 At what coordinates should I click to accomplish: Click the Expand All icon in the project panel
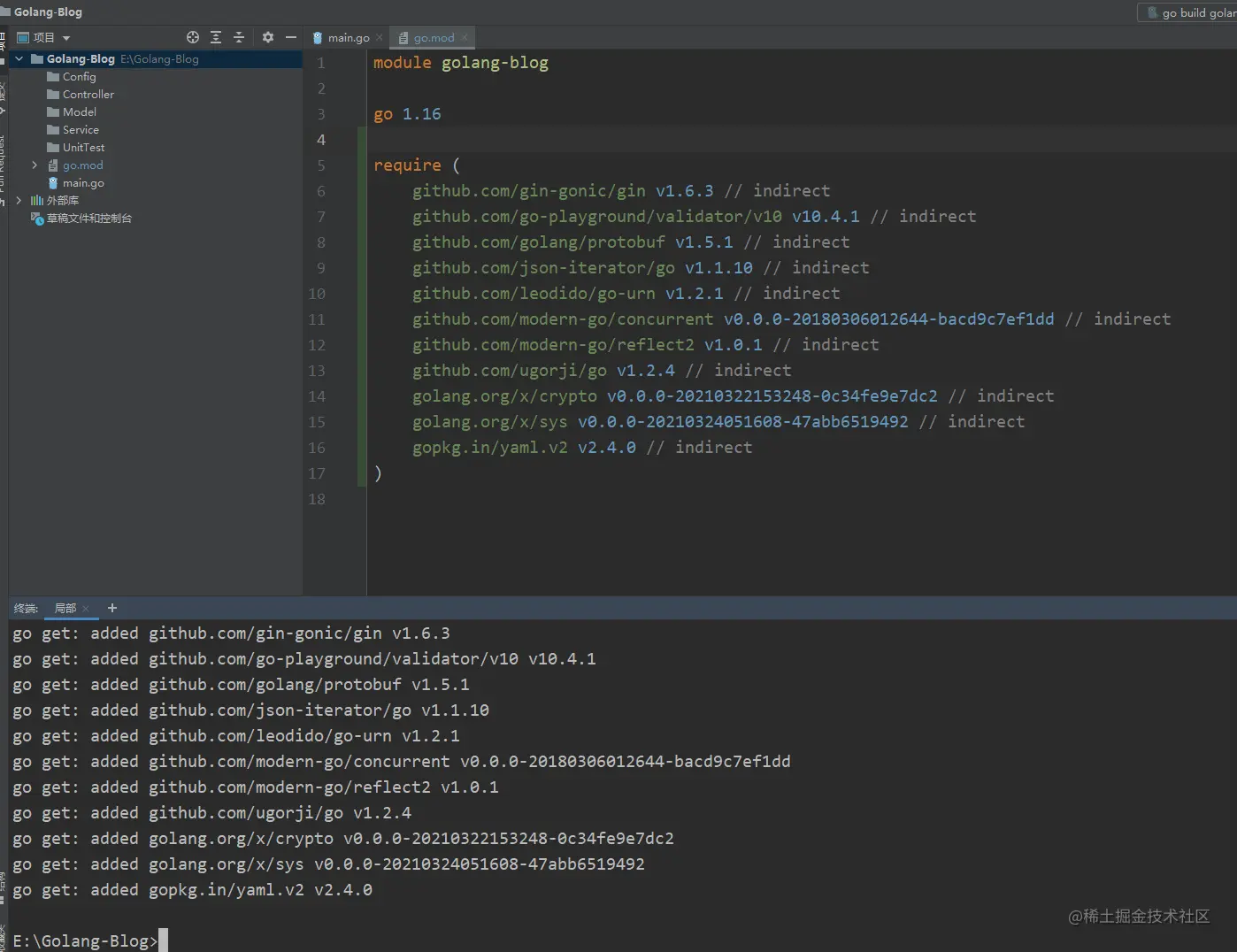tap(216, 37)
